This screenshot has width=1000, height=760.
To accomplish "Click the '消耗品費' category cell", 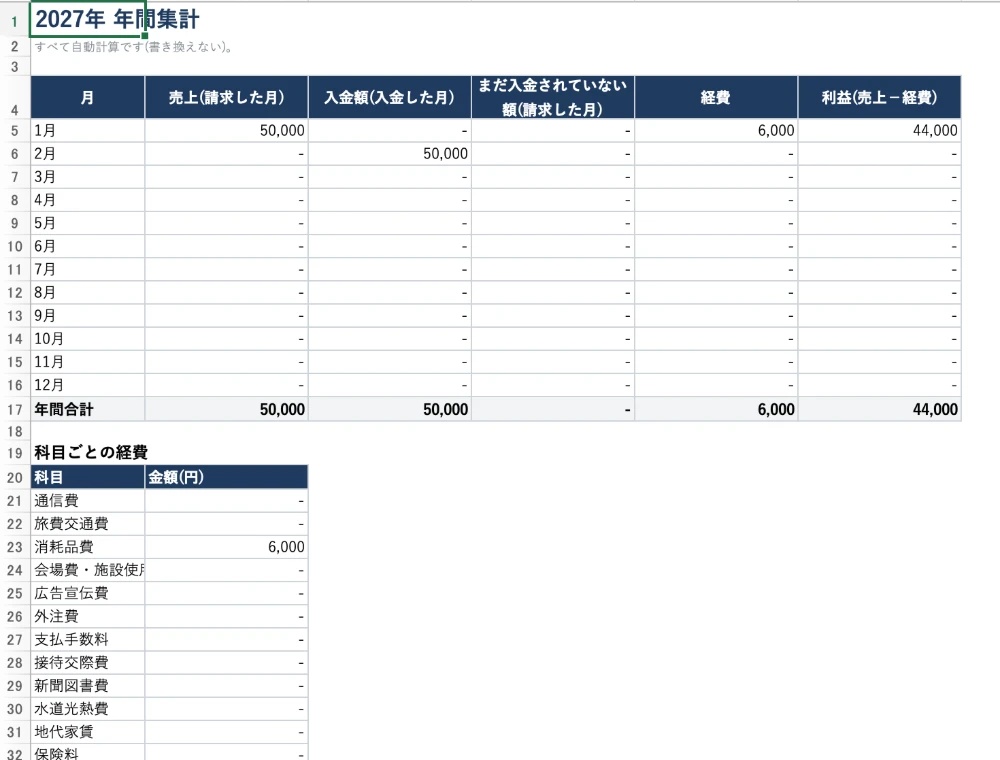I will (x=87, y=547).
